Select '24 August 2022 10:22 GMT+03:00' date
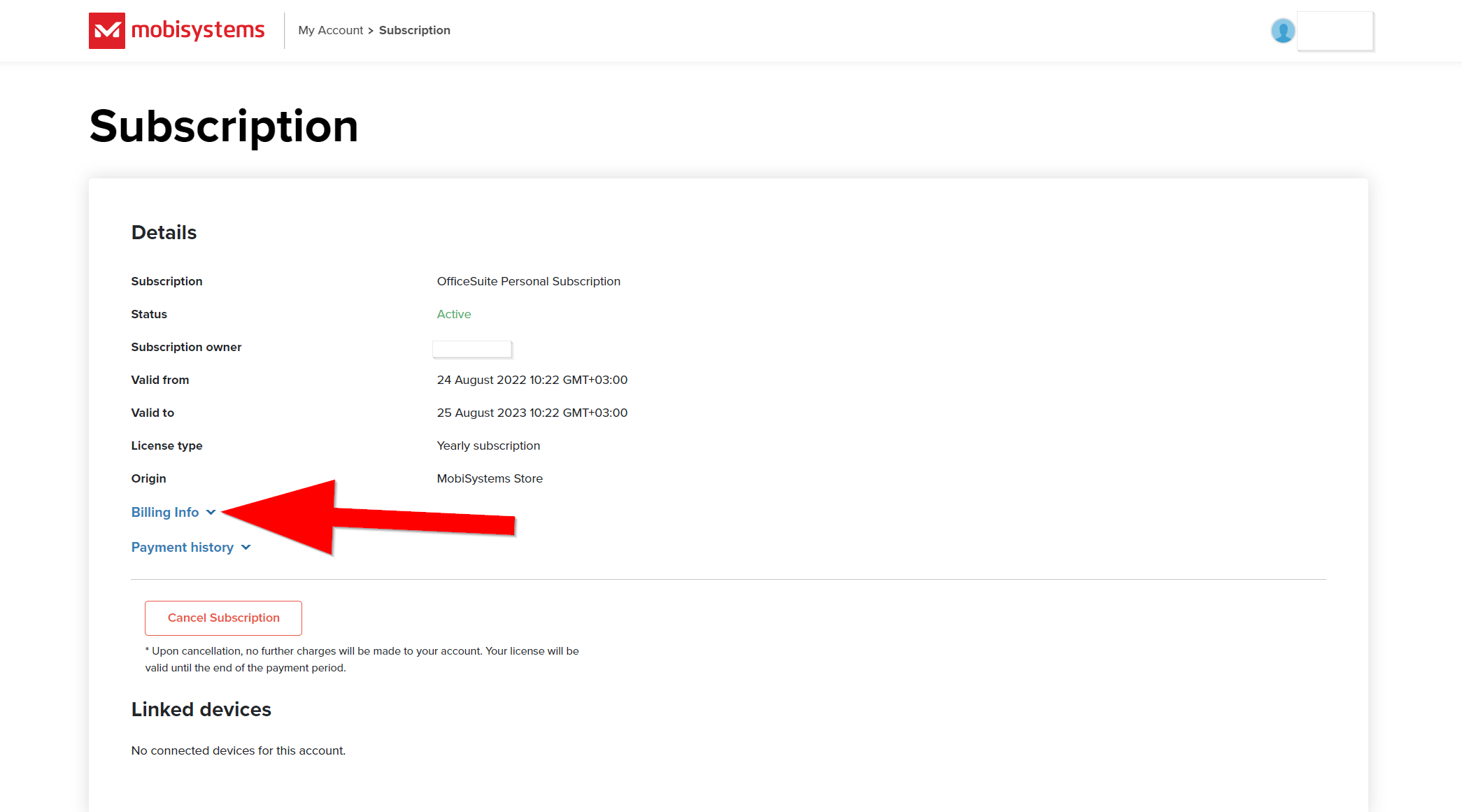Image resolution: width=1462 pixels, height=812 pixels. (532, 380)
